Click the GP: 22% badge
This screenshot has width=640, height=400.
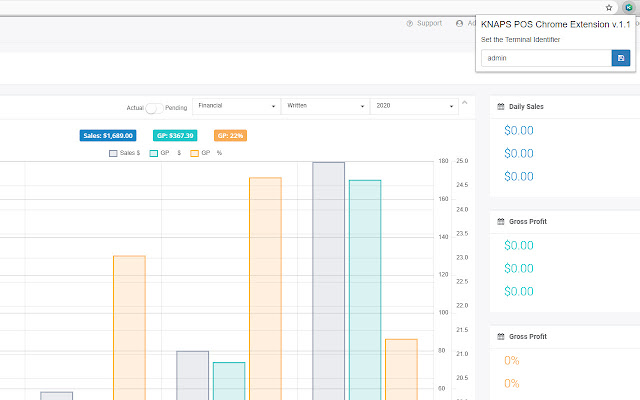231,136
